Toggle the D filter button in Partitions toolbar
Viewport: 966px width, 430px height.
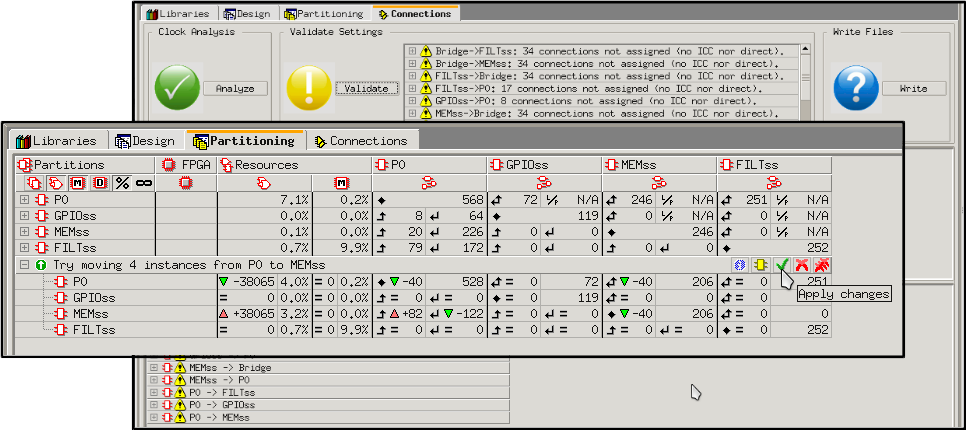(100, 183)
